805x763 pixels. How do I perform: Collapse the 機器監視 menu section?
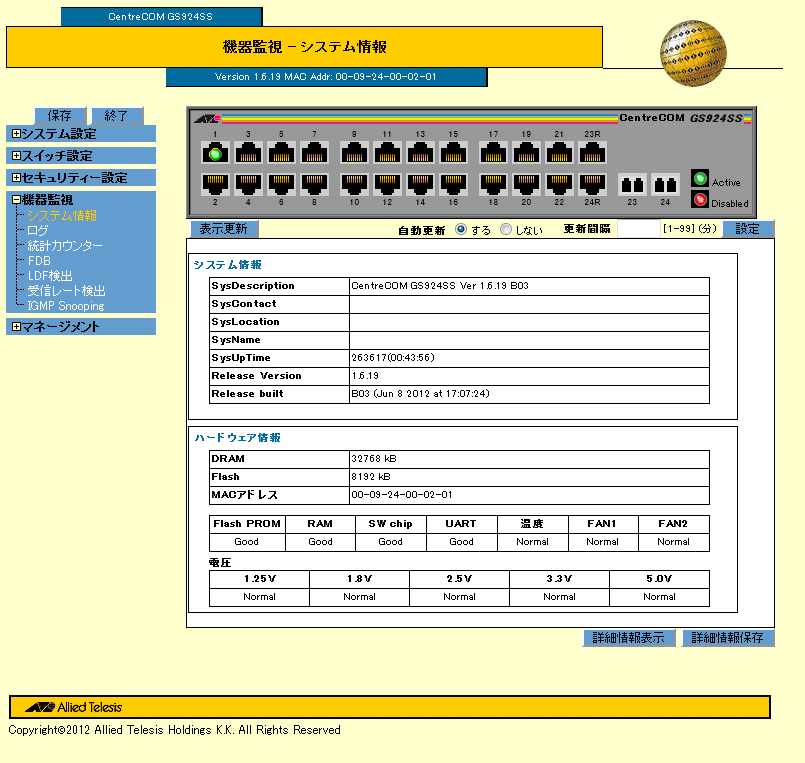[x=16, y=200]
